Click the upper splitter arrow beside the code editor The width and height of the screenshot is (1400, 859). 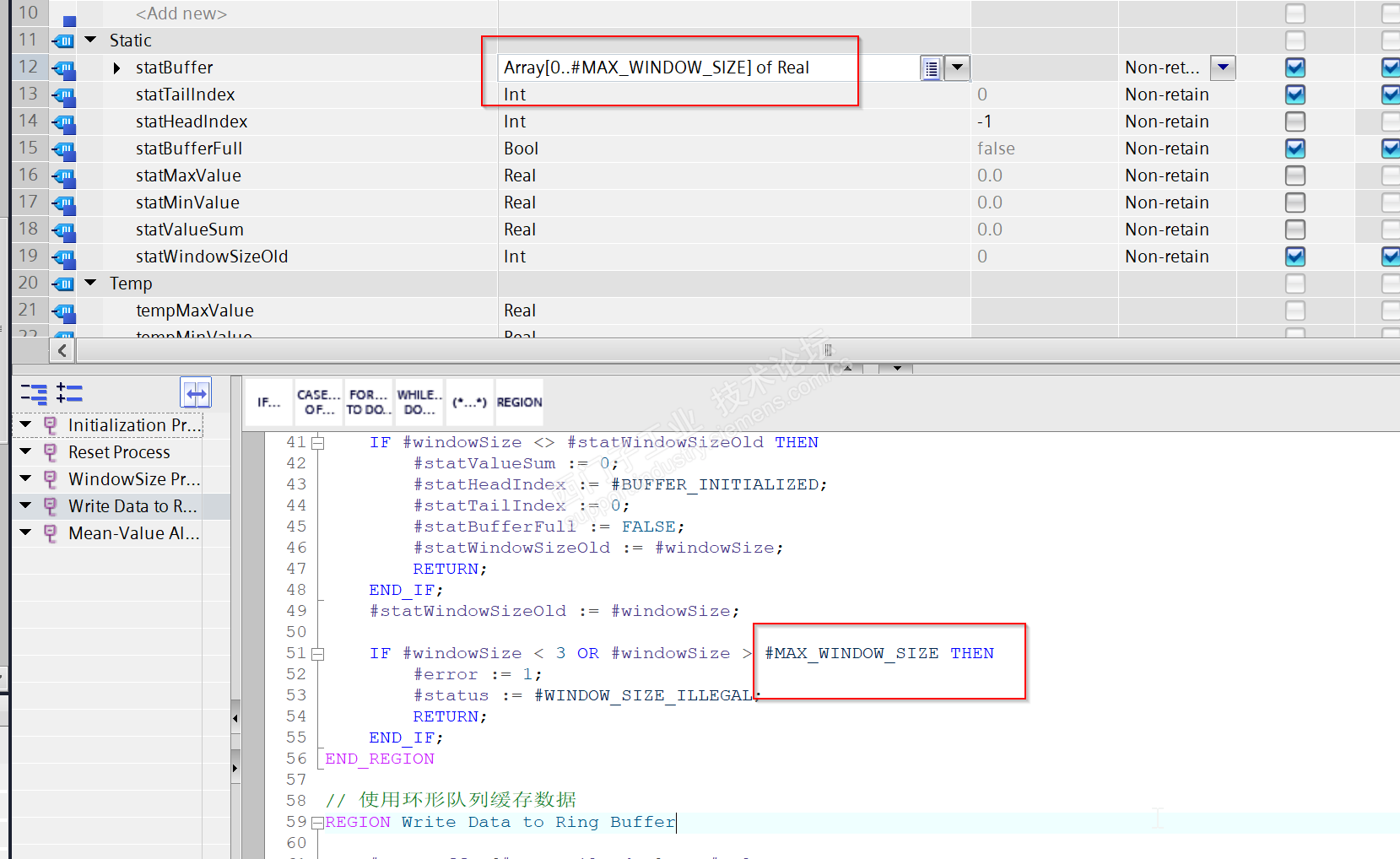click(x=235, y=718)
